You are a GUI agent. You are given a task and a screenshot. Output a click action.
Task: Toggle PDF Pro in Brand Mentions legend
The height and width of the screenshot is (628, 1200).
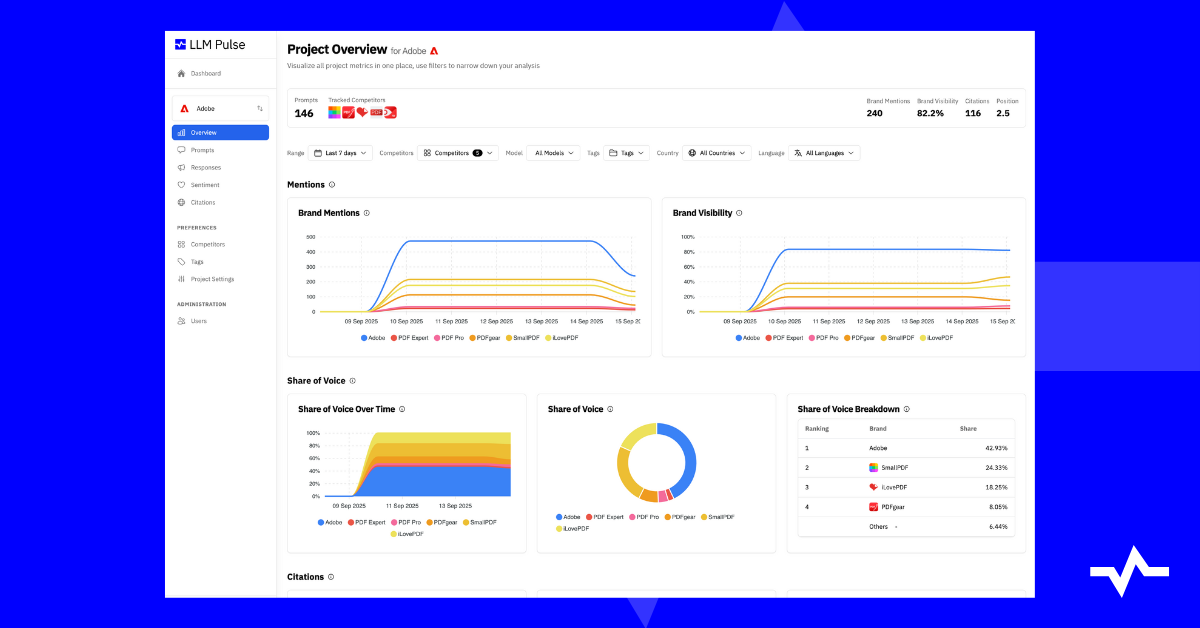449,338
